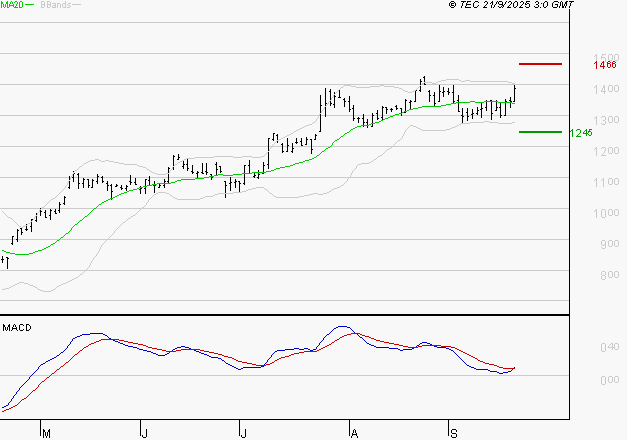
Task: Click the MA20 legend label
Action: [x=11, y=6]
